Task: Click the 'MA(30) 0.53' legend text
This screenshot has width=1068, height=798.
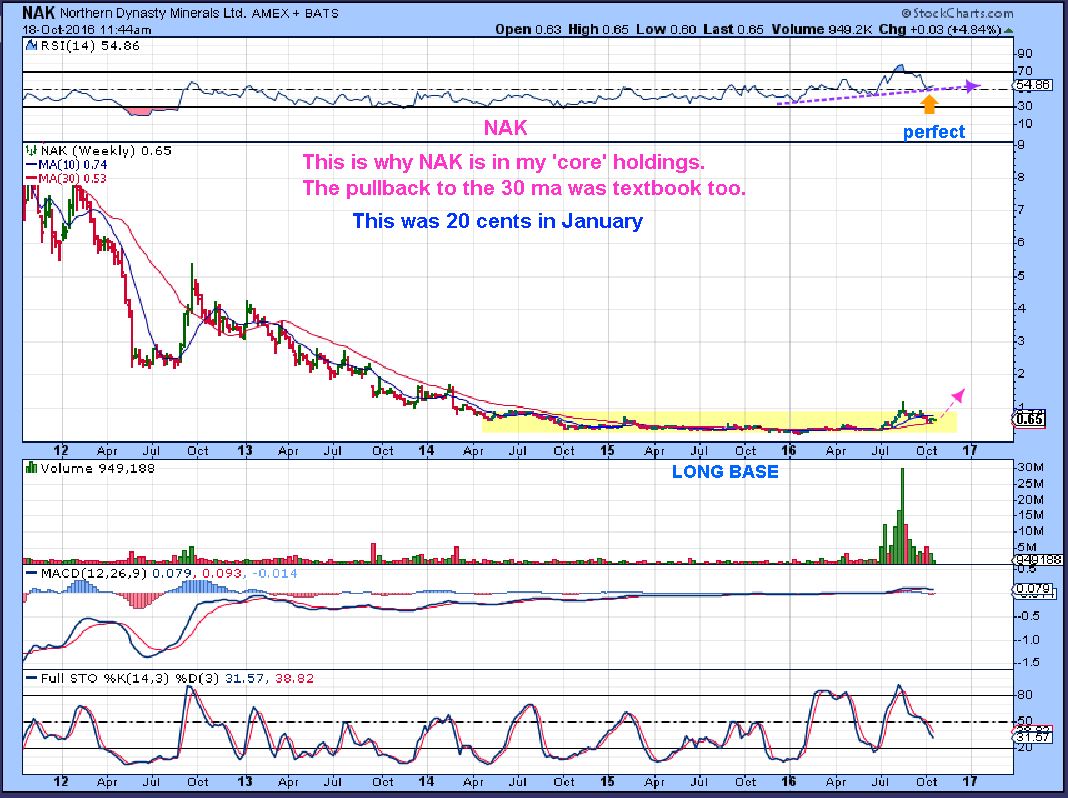Action: coord(73,178)
